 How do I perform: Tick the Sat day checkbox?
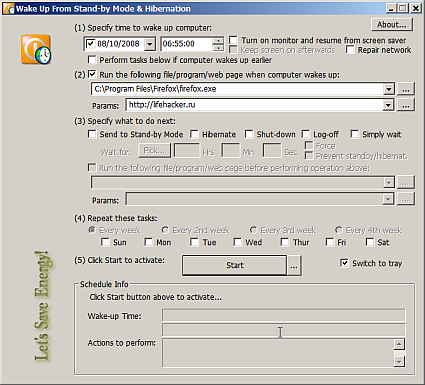(x=370, y=242)
